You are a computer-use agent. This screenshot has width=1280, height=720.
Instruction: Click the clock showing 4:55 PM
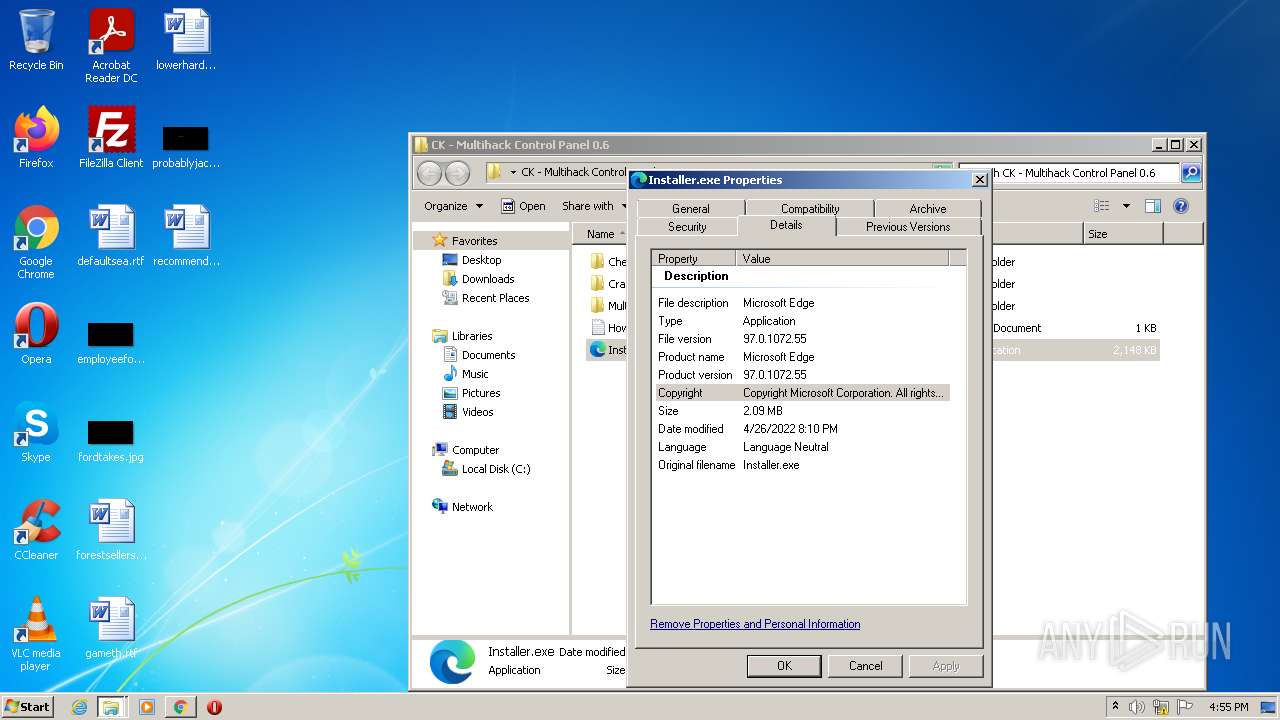(x=1228, y=707)
